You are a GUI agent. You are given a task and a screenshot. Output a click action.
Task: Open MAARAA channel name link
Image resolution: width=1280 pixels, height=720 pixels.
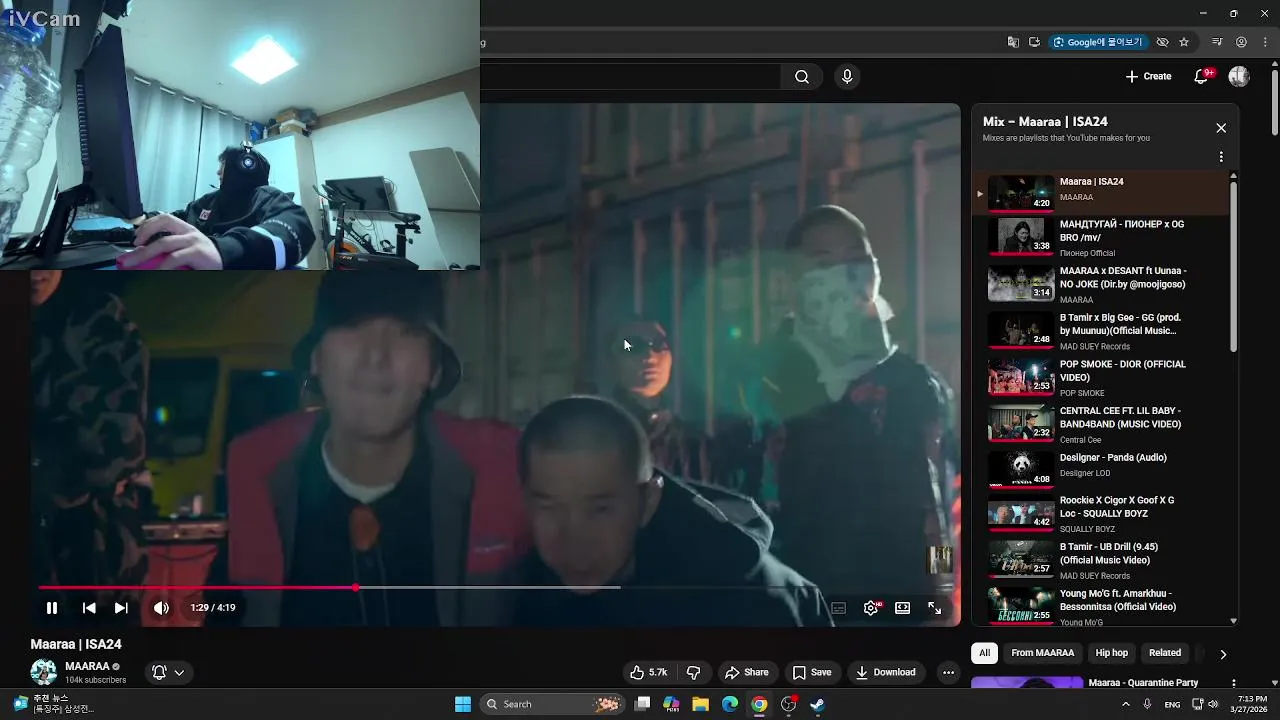click(x=87, y=666)
